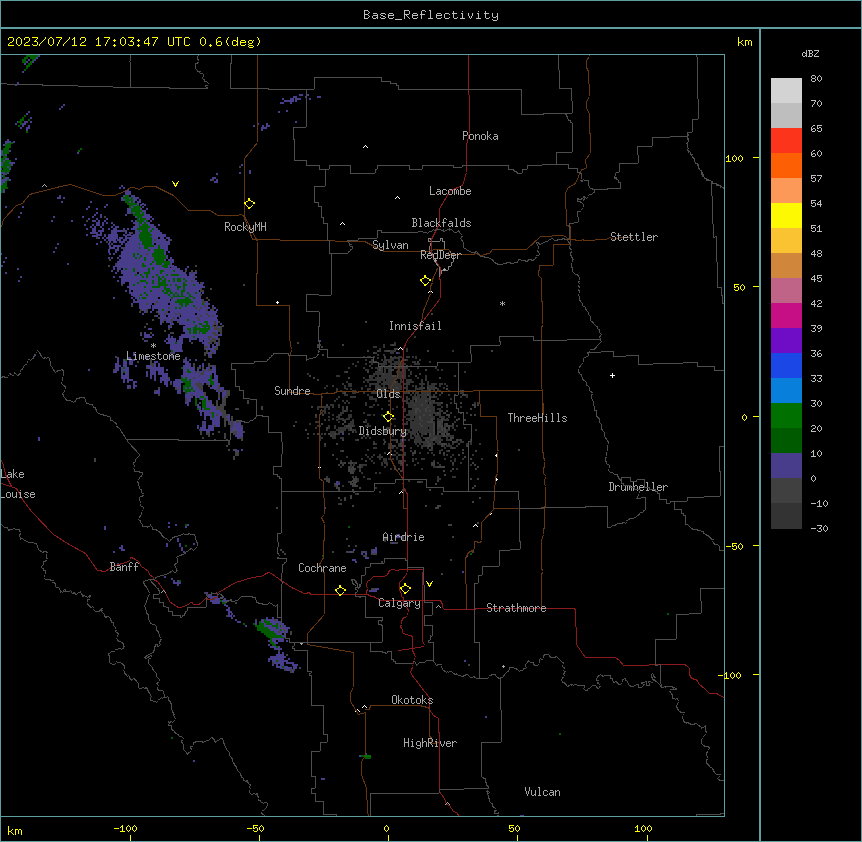Select the pink 45 dBZ legend swatch

pyautogui.click(x=786, y=290)
